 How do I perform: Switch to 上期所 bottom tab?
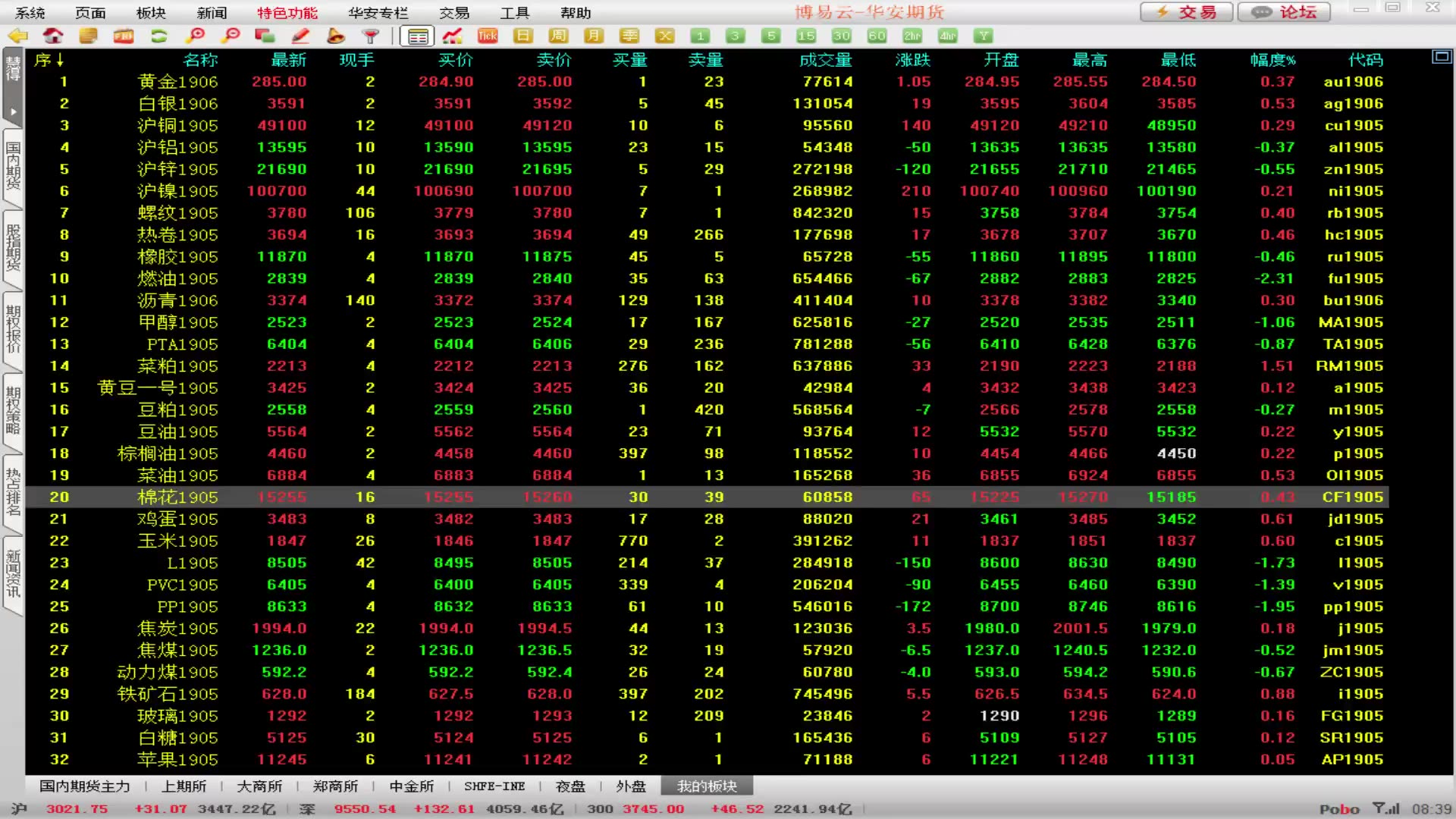[x=184, y=786]
